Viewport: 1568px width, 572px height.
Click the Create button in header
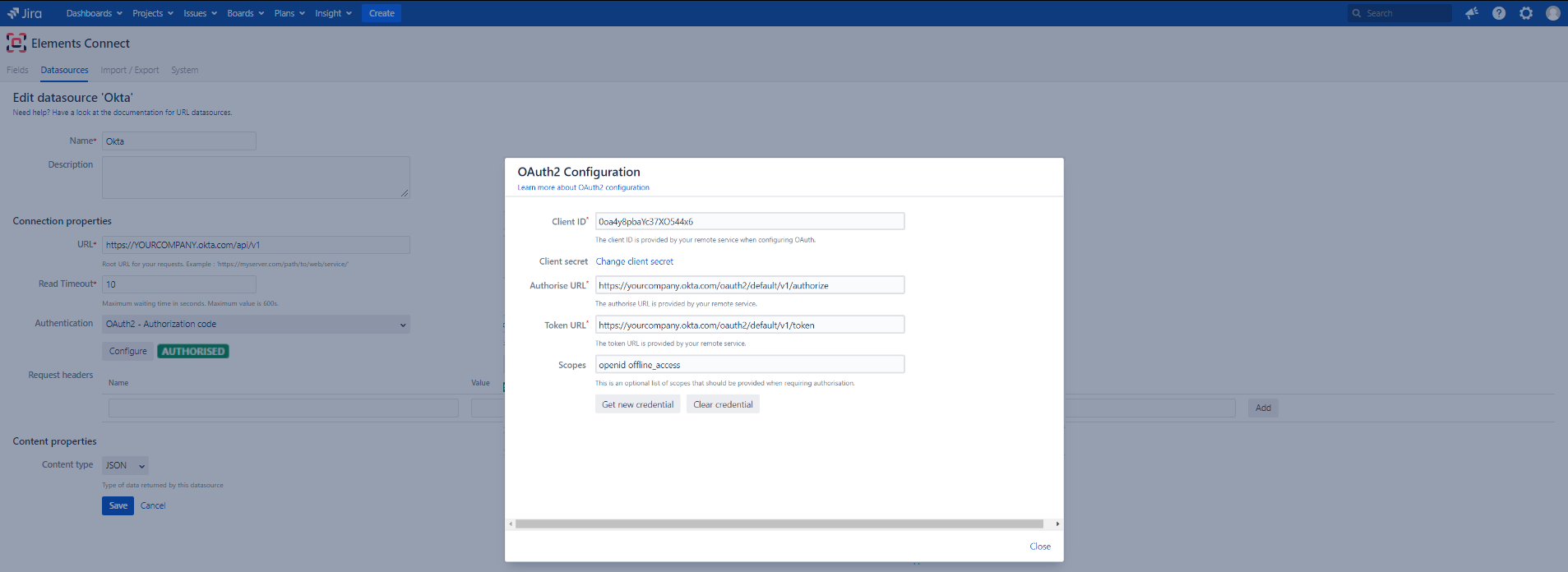click(382, 13)
